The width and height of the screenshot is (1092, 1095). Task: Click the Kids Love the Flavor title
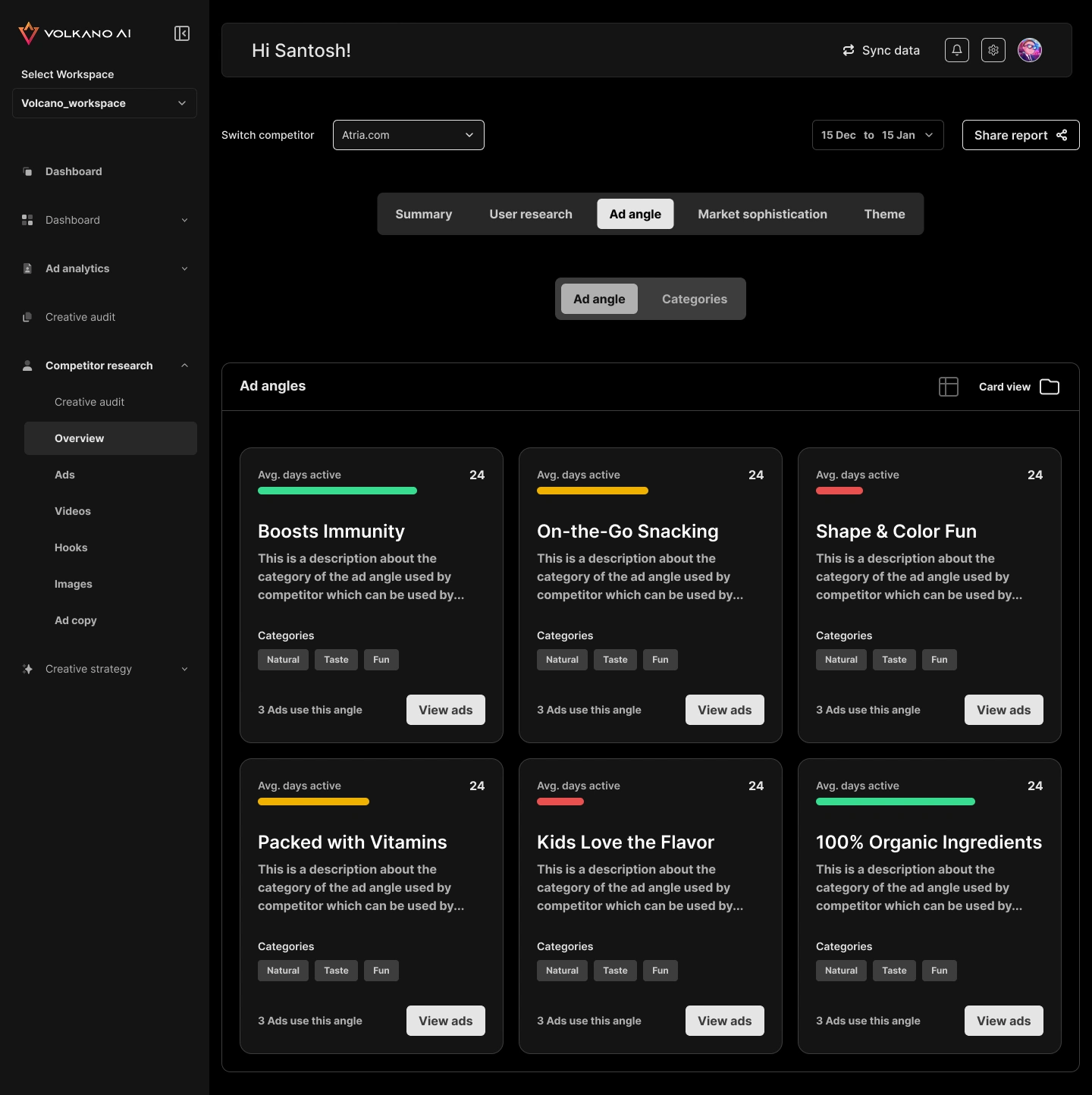626,842
